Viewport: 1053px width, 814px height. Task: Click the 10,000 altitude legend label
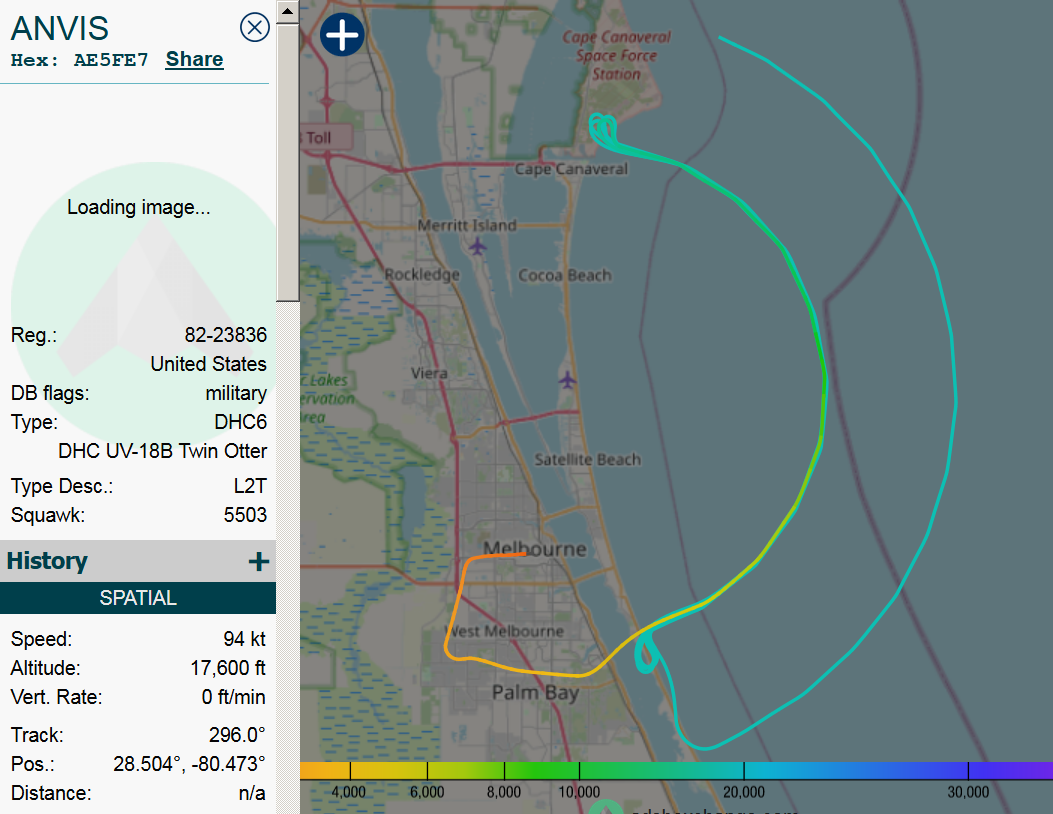click(x=580, y=793)
